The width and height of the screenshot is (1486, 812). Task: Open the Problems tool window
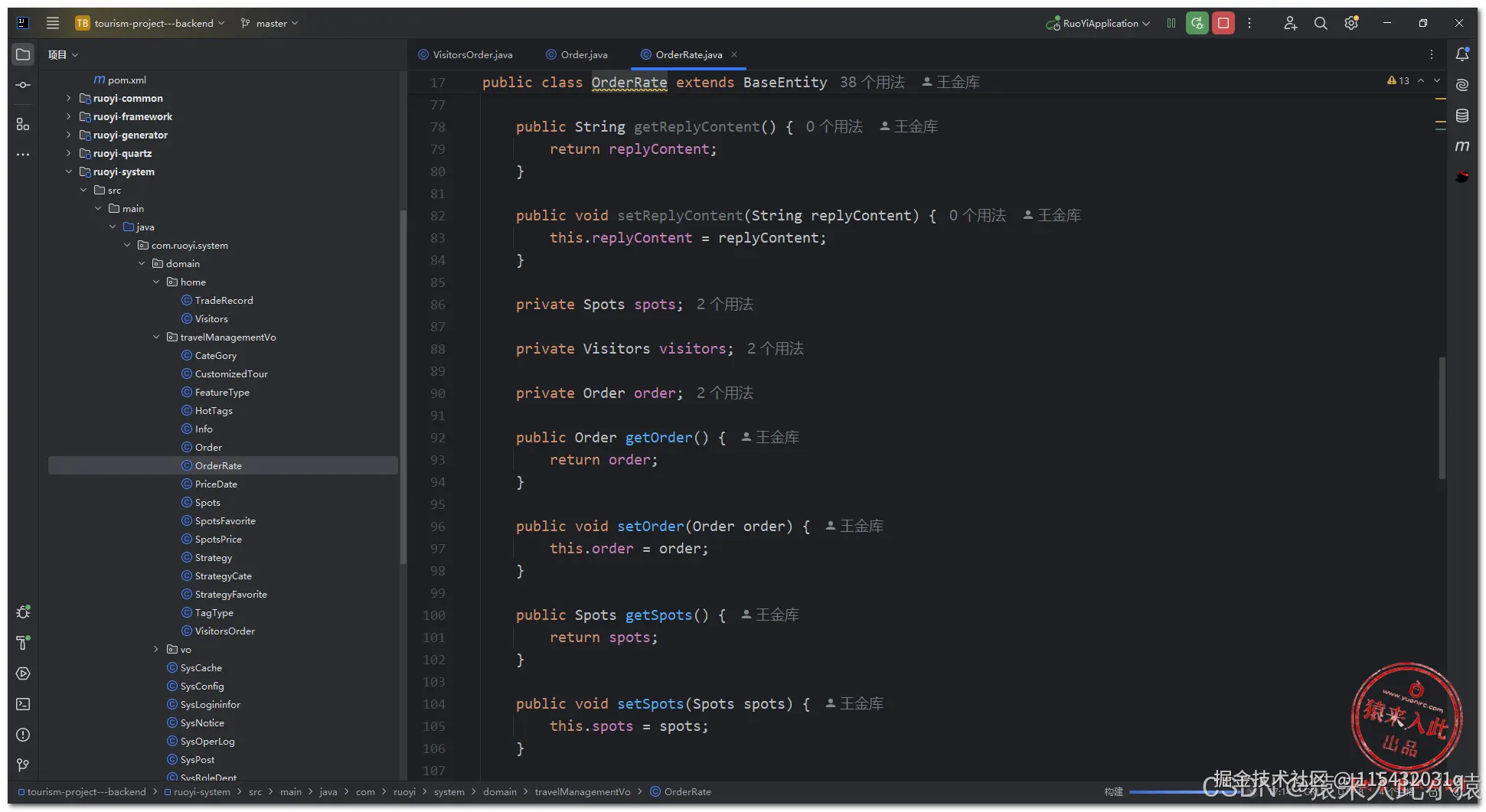point(23,735)
